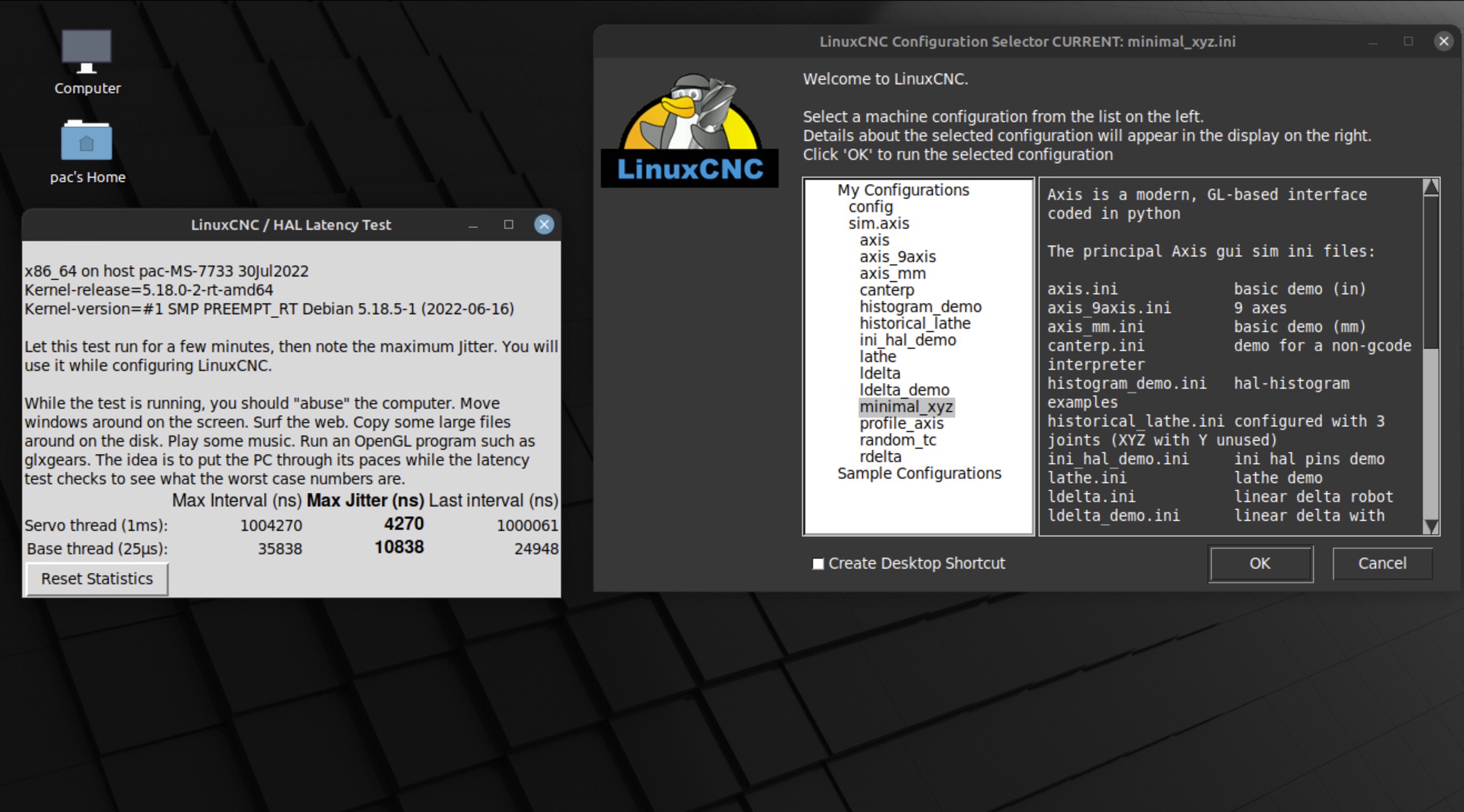Click the axis.ini line in description pane
This screenshot has width=1464, height=812.
(1206, 289)
